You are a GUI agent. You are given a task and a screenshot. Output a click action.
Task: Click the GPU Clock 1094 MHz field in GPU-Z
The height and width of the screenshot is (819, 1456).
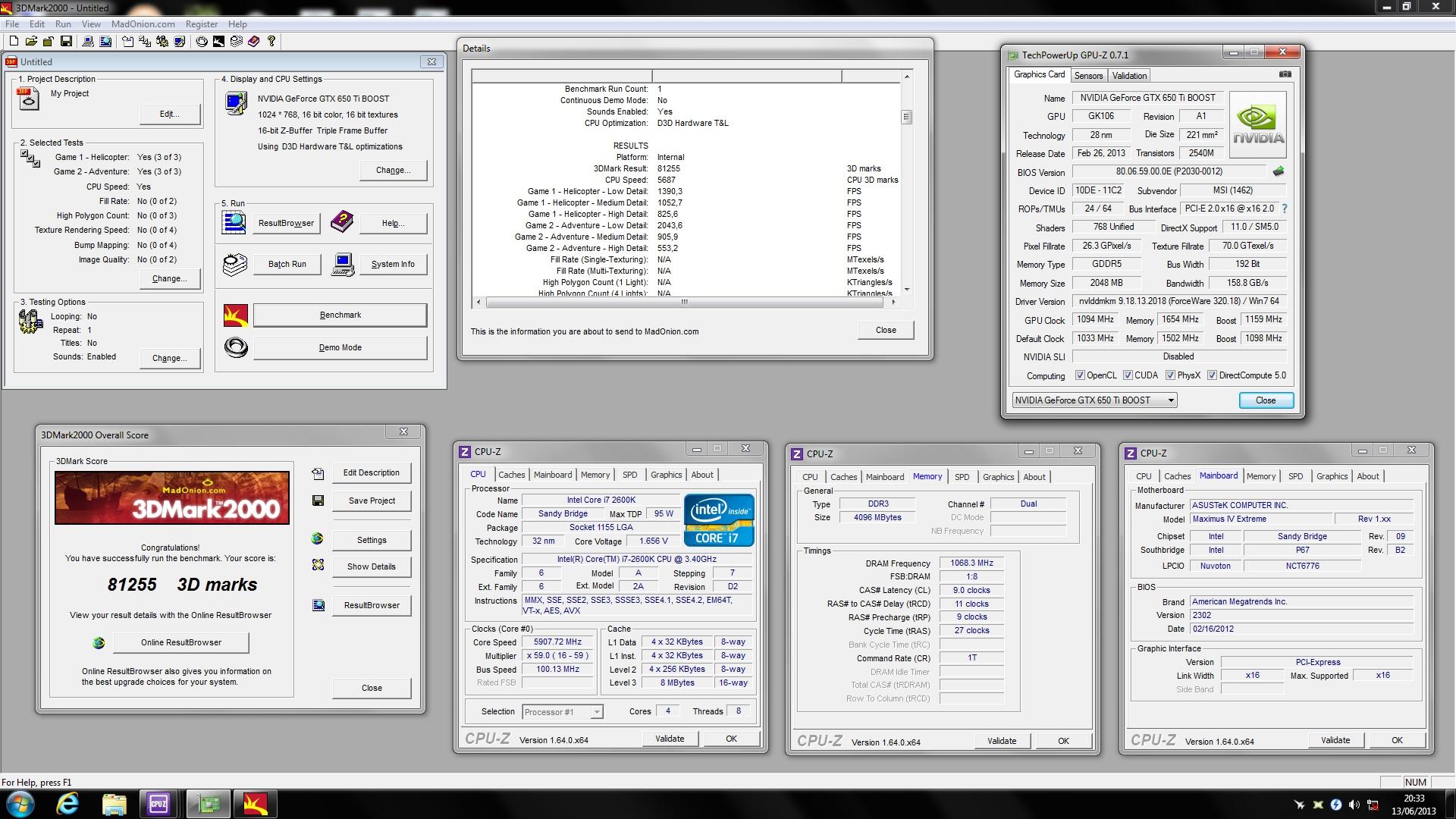tap(1095, 319)
